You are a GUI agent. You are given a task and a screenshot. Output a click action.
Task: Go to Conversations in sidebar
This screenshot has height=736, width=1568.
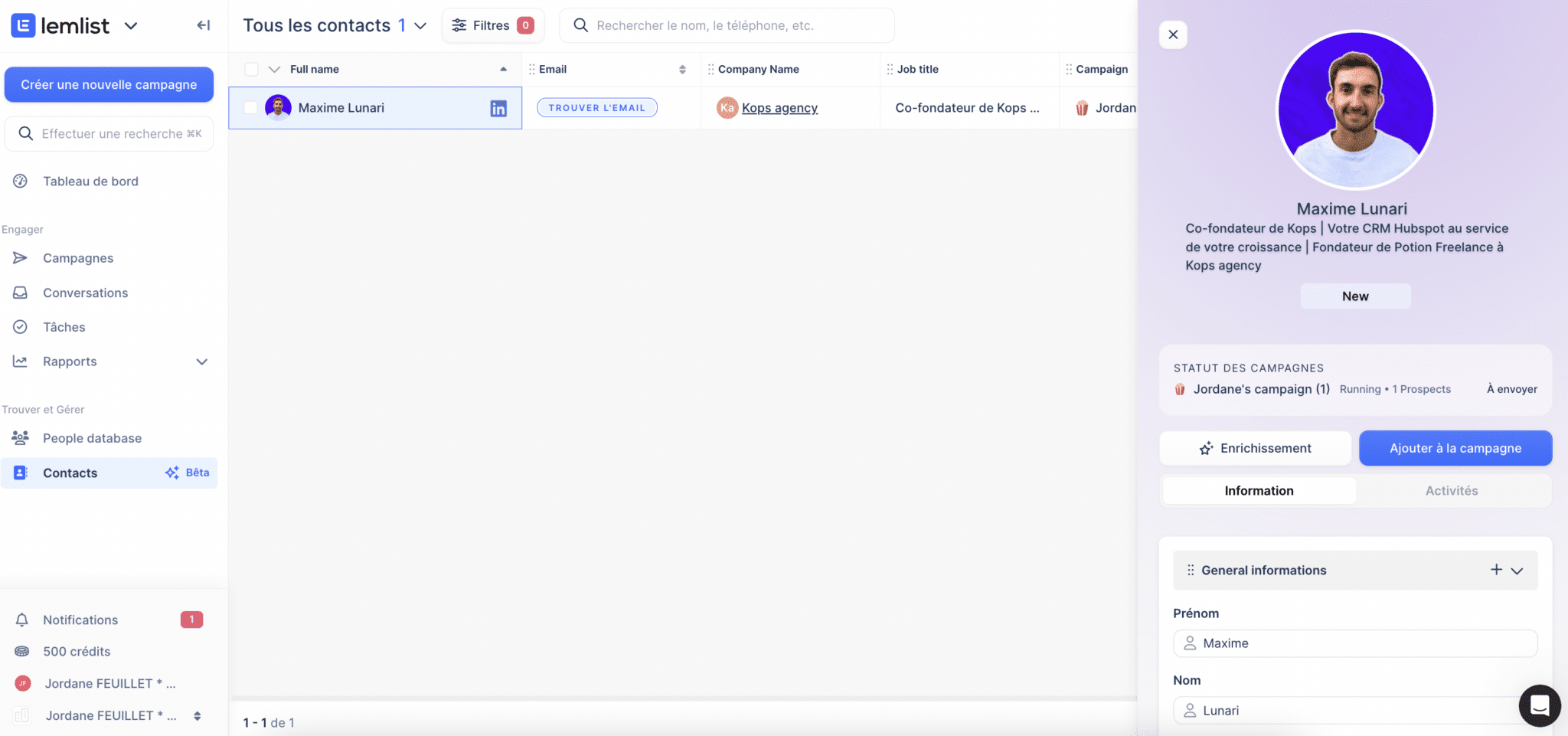(109, 293)
